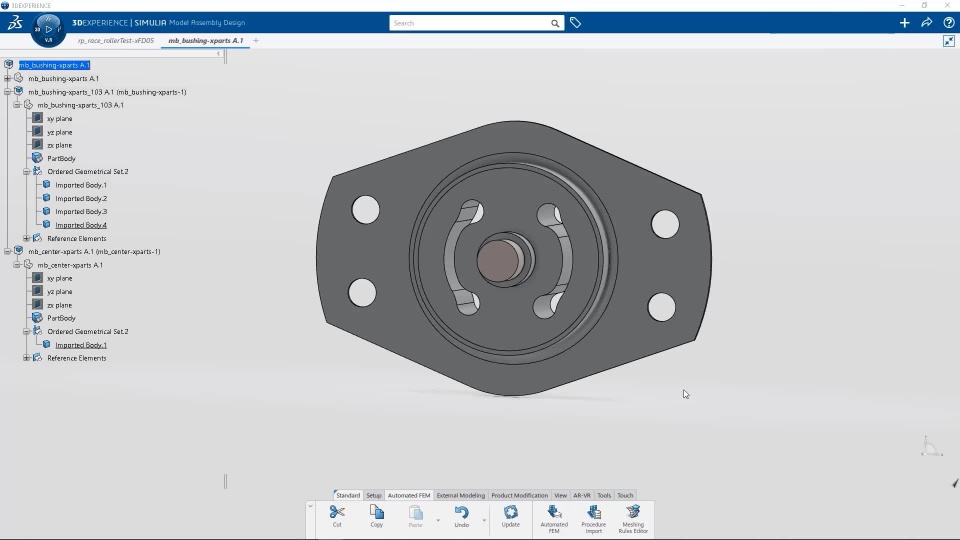Click the axis robot in viewer corner
This screenshot has width=960, height=540.
point(931,446)
